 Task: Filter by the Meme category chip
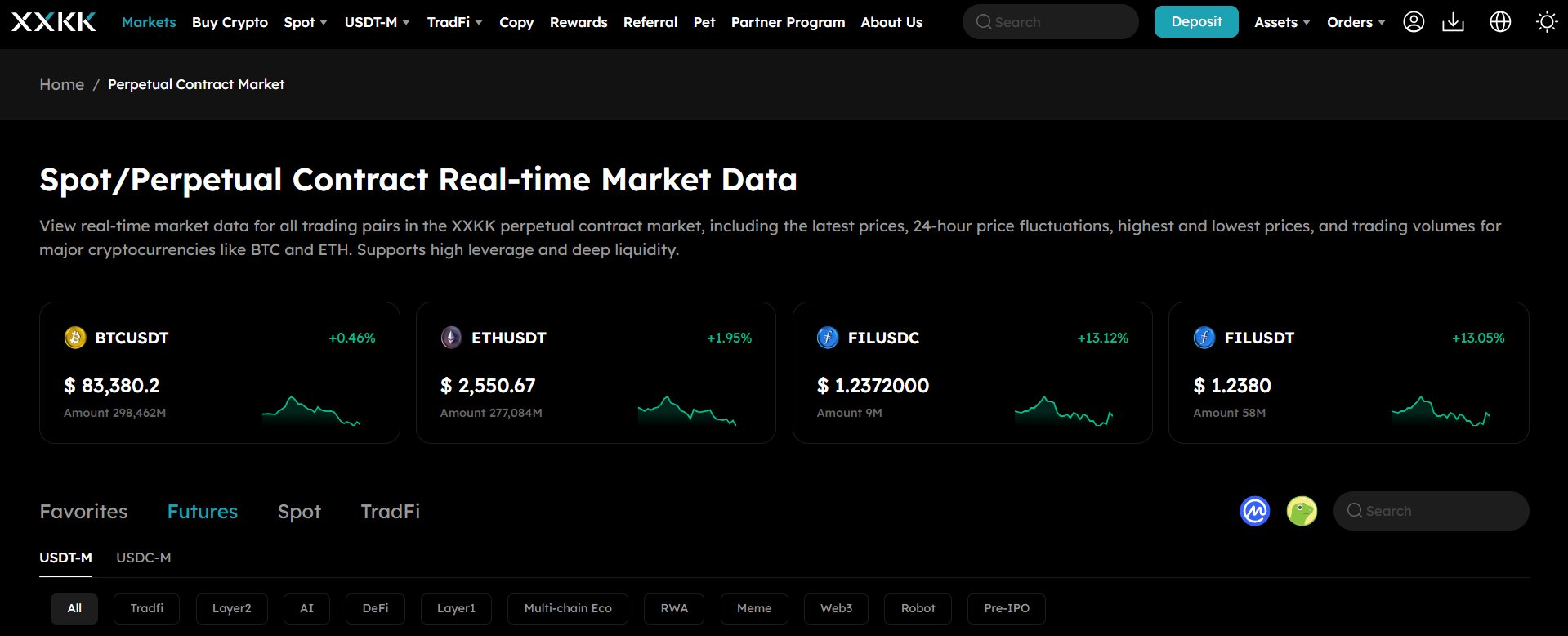pyautogui.click(x=754, y=608)
